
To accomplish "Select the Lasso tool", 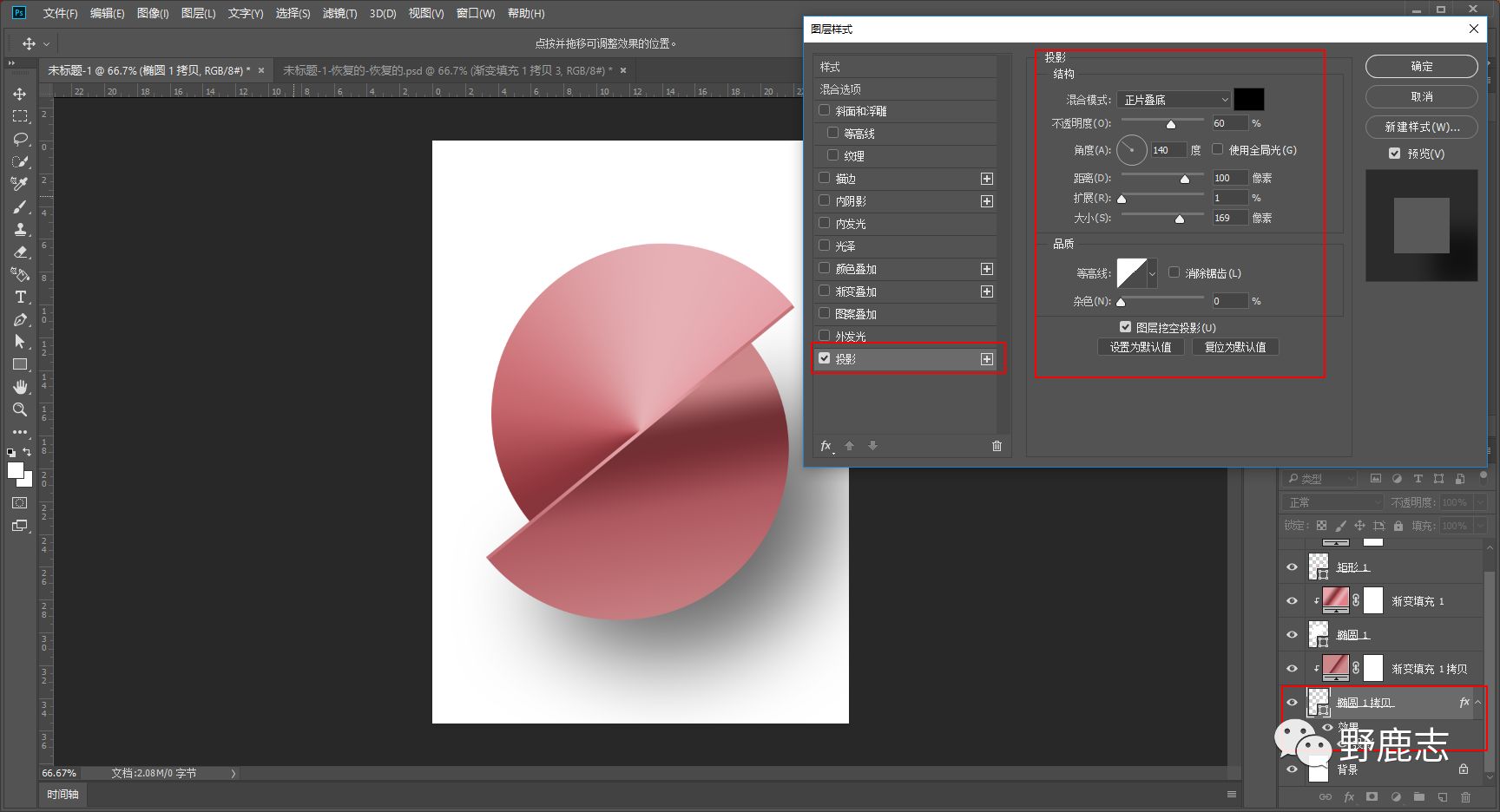I will [20, 139].
